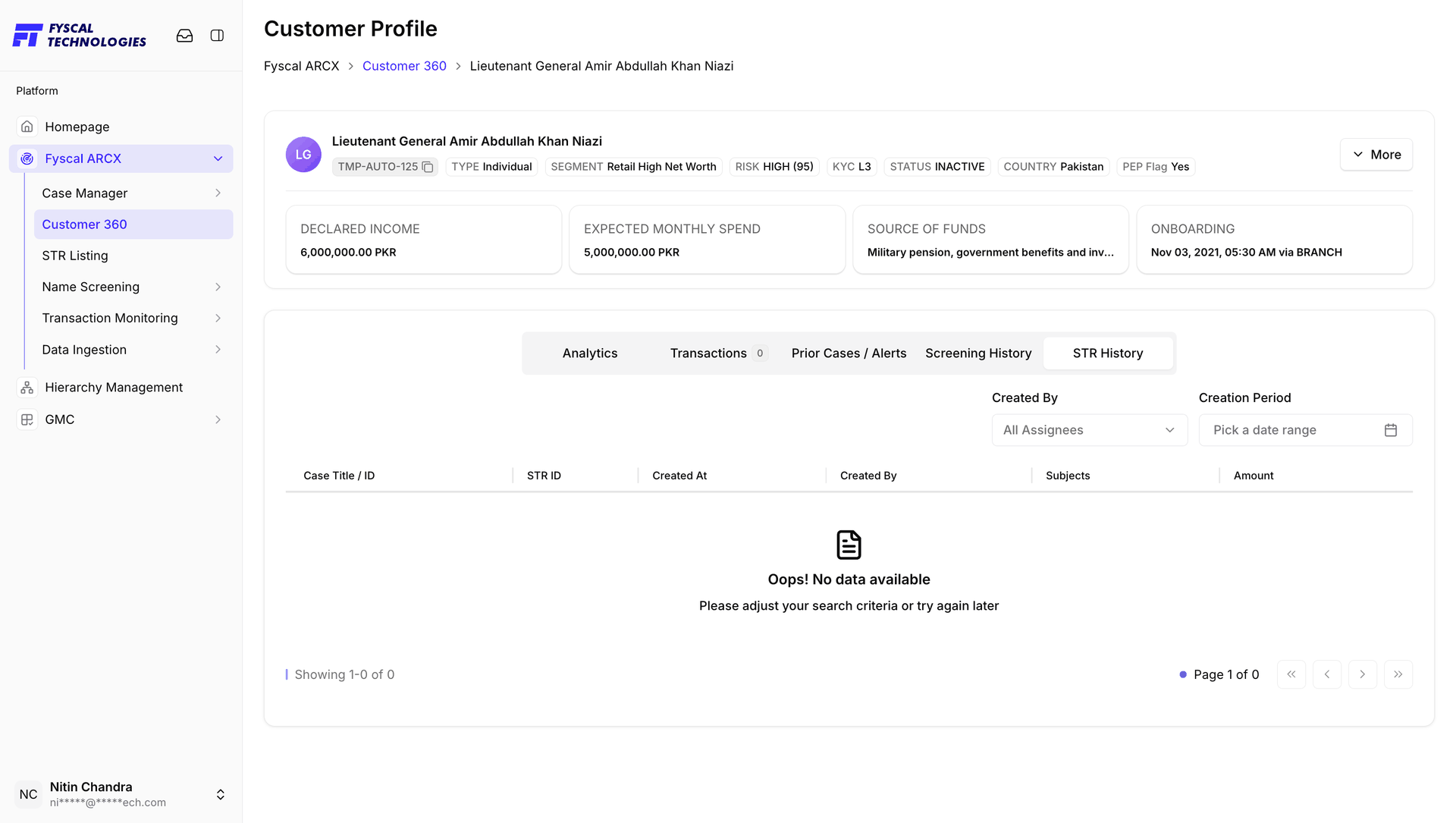The image size is (1456, 823).
Task: Go to Homepage in the sidebar
Action: click(x=121, y=127)
